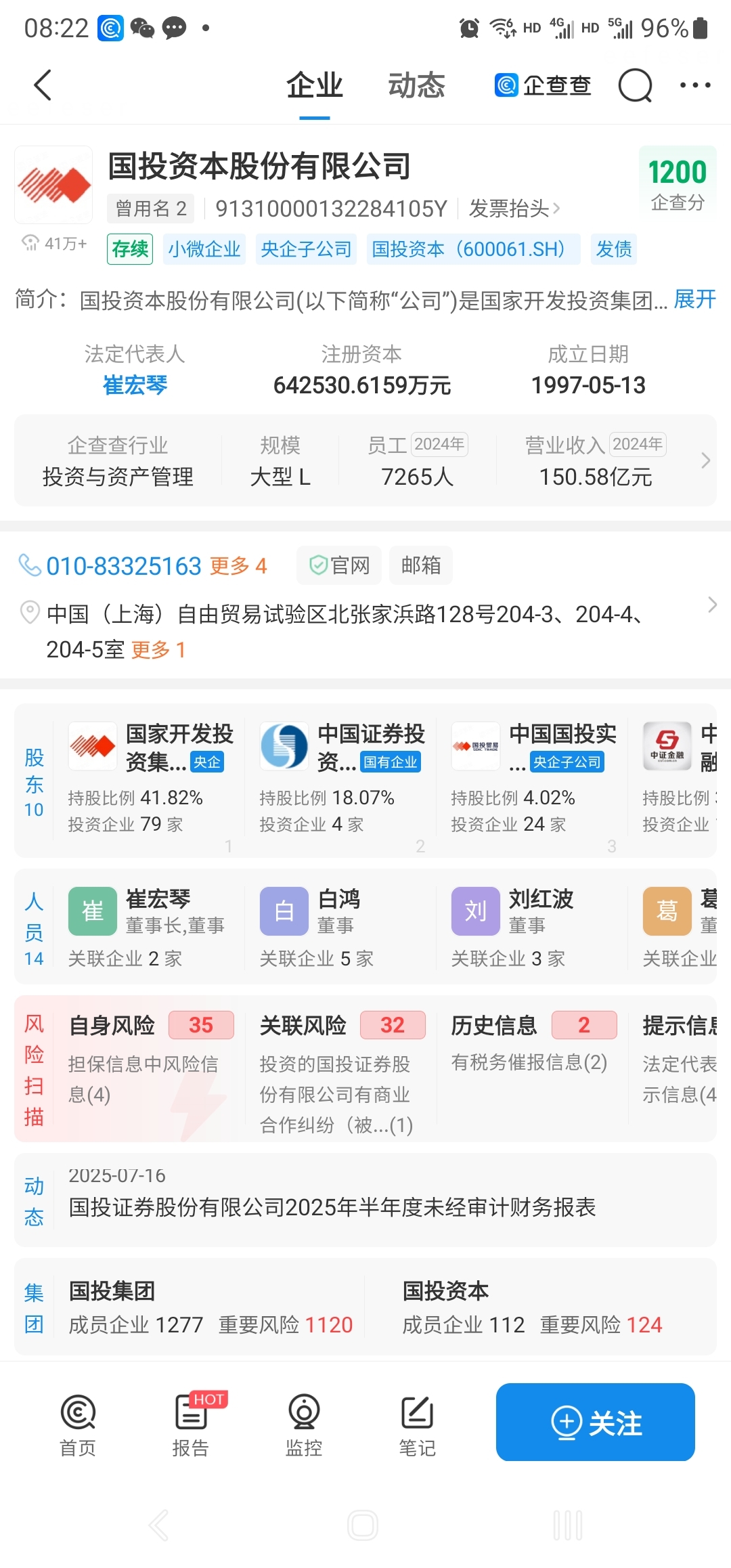Tap the 存续 status tag
The width and height of the screenshot is (731, 1568).
pyautogui.click(x=130, y=249)
